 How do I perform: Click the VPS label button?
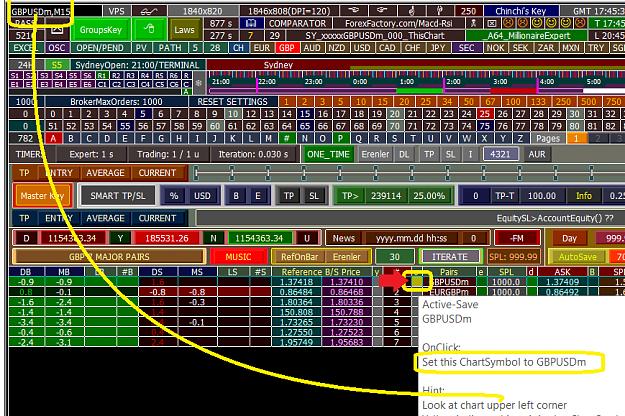click(x=116, y=11)
